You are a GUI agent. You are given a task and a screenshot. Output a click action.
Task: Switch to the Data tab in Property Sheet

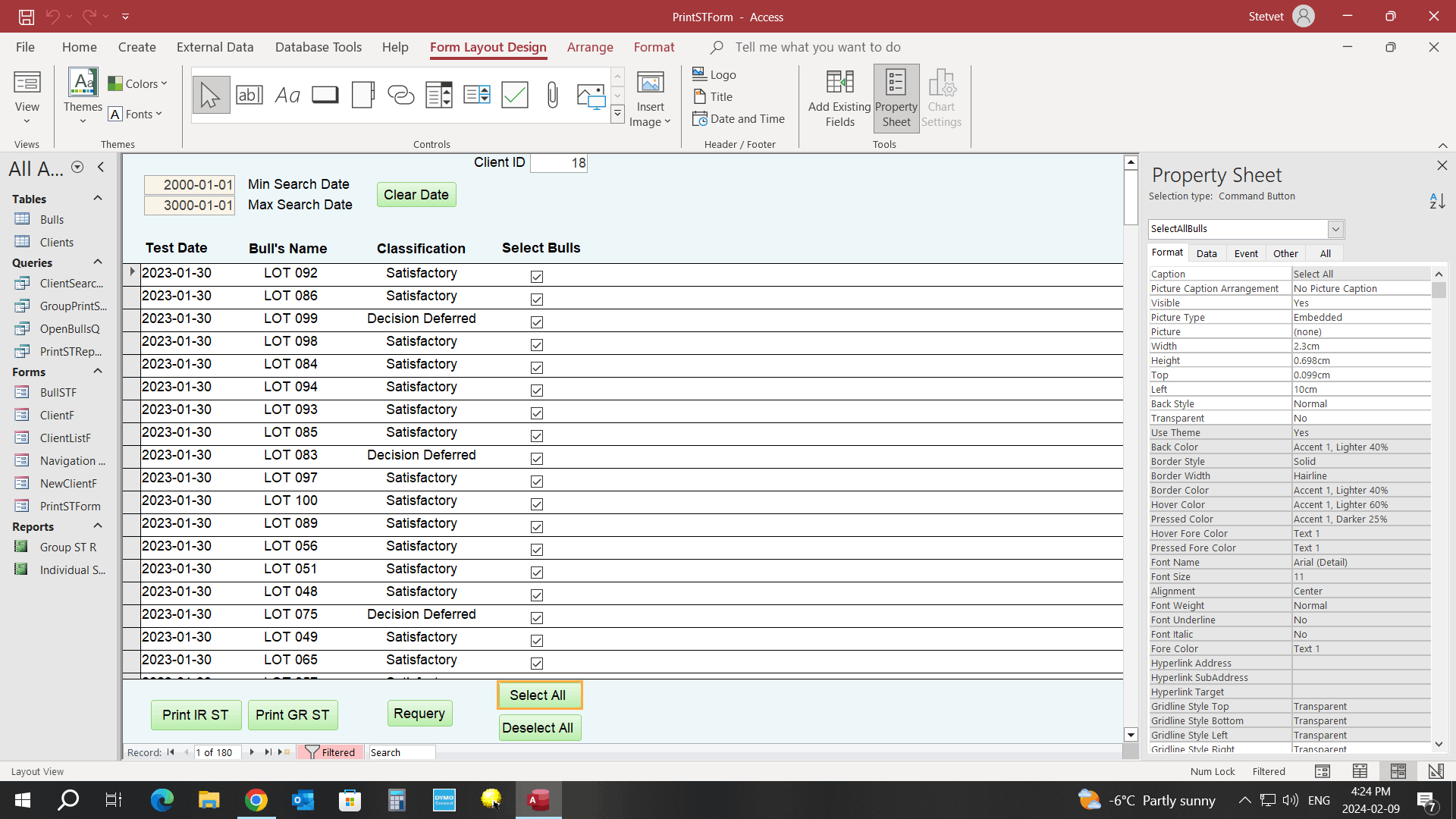(x=1207, y=253)
